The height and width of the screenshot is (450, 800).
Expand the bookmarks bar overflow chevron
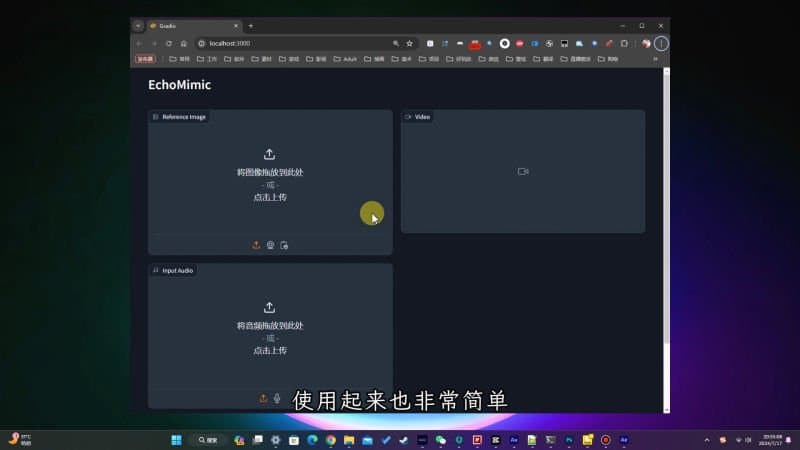pos(656,59)
